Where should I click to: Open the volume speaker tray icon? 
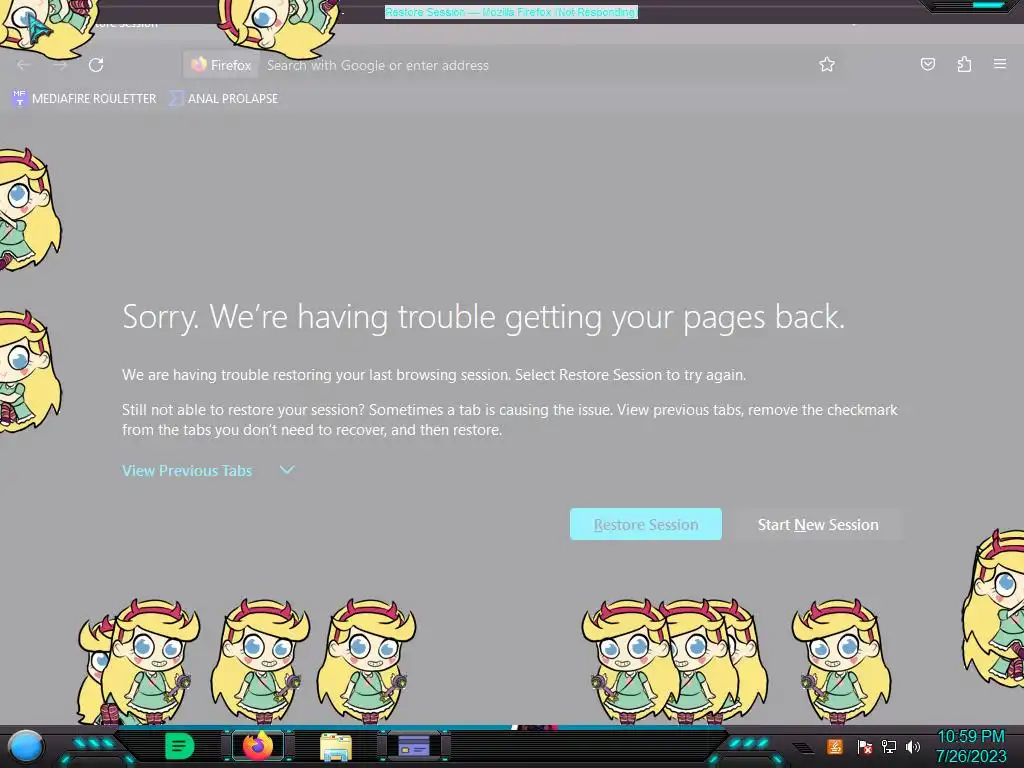[912, 746]
